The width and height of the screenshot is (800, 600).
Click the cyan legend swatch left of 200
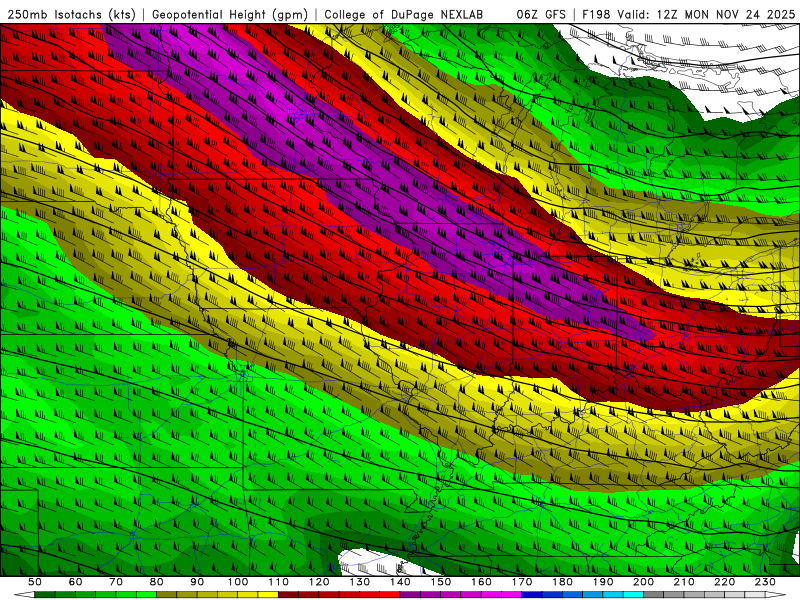pos(633,595)
